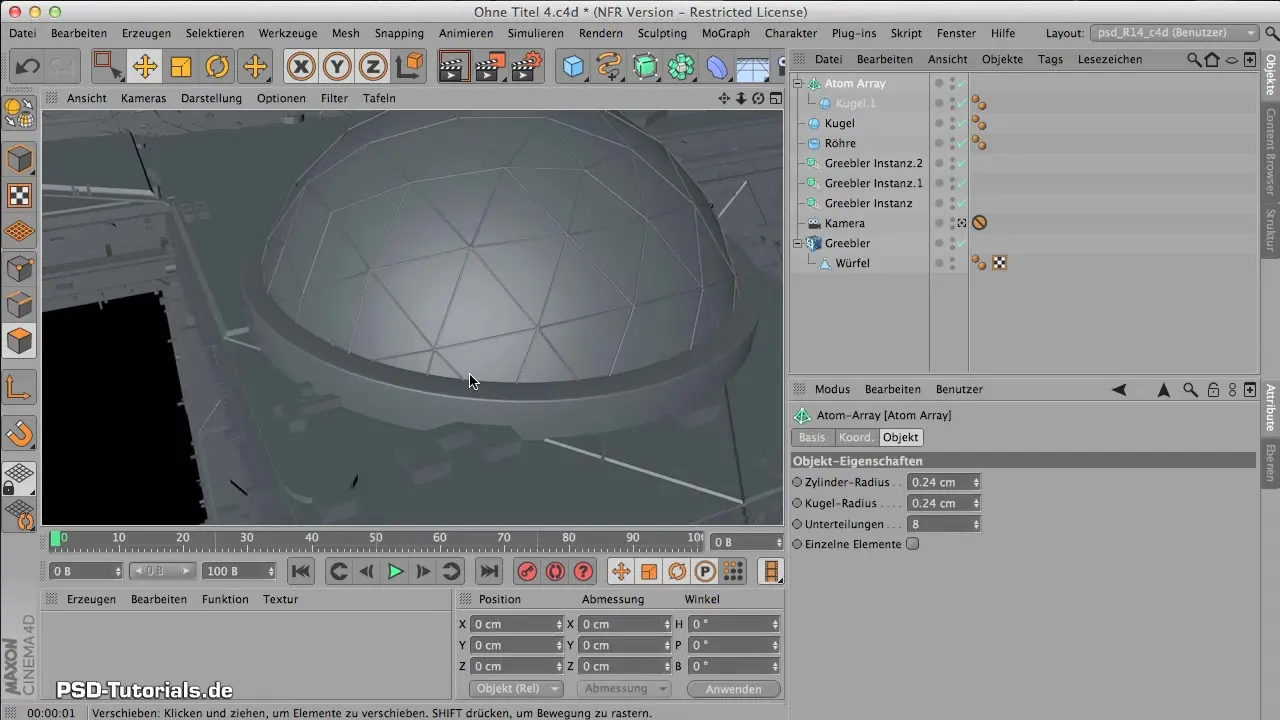Play the animation forward
Viewport: 1280px width, 720px height.
[x=395, y=571]
